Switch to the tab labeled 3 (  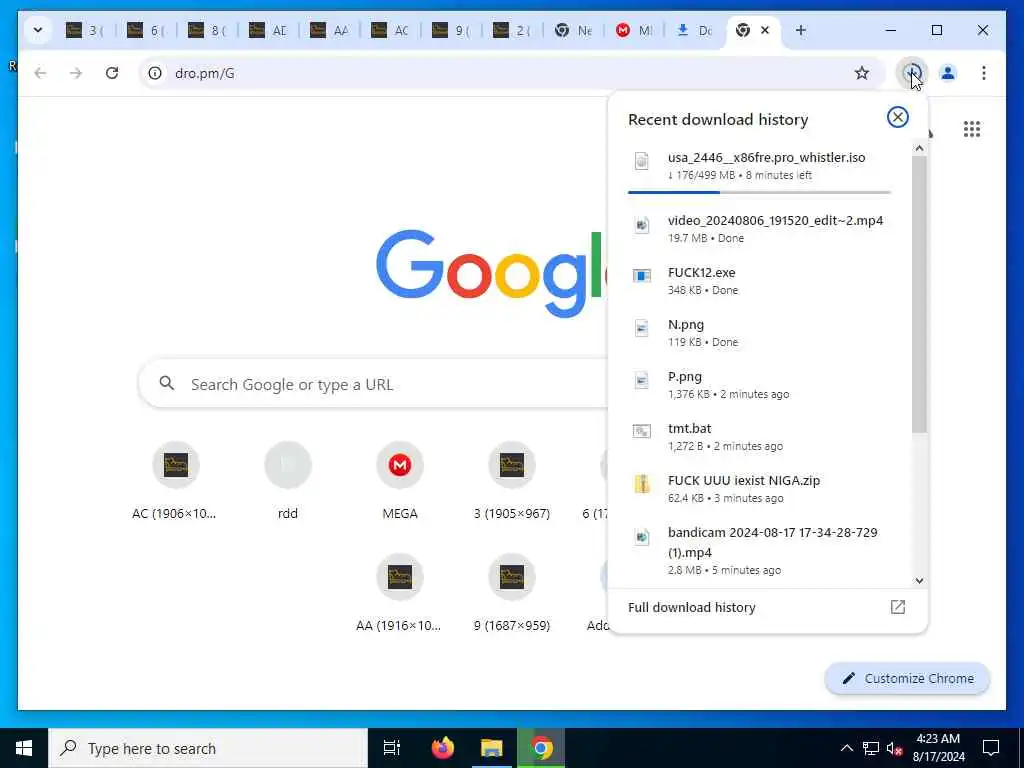(86, 30)
